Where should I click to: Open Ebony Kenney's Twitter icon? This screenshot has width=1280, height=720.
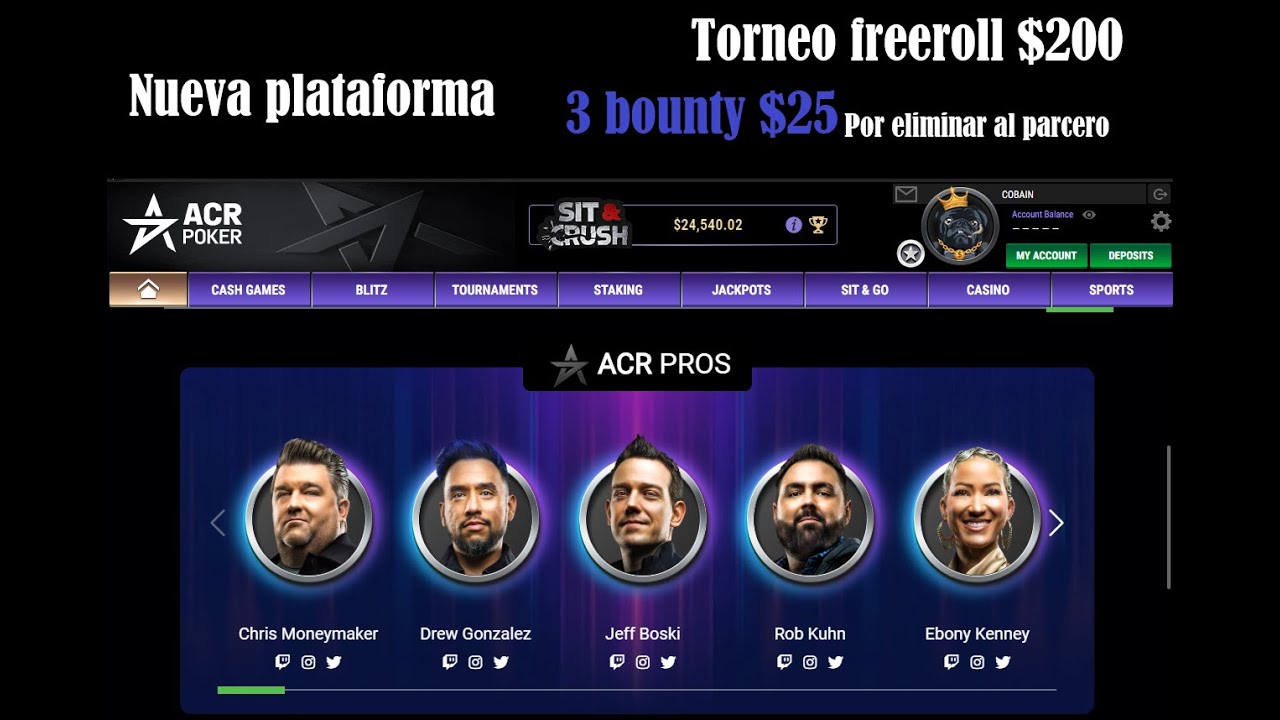[x=1003, y=662]
